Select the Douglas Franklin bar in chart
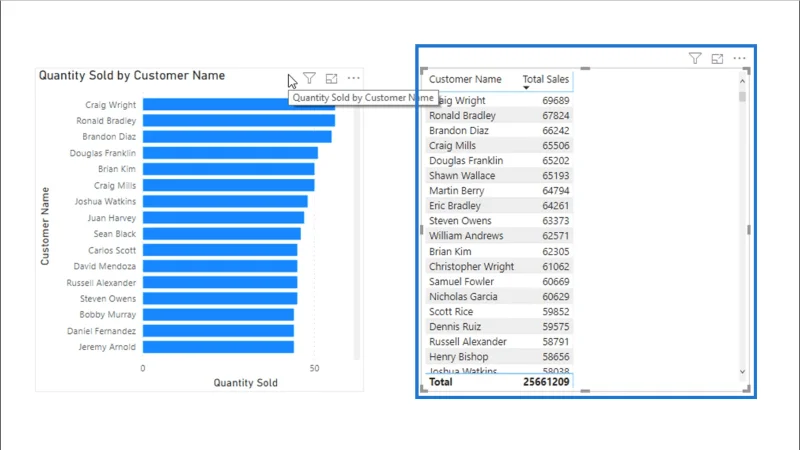 coord(230,153)
